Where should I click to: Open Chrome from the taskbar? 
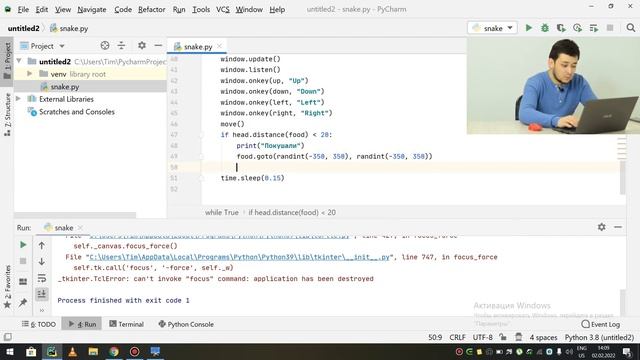(114, 351)
